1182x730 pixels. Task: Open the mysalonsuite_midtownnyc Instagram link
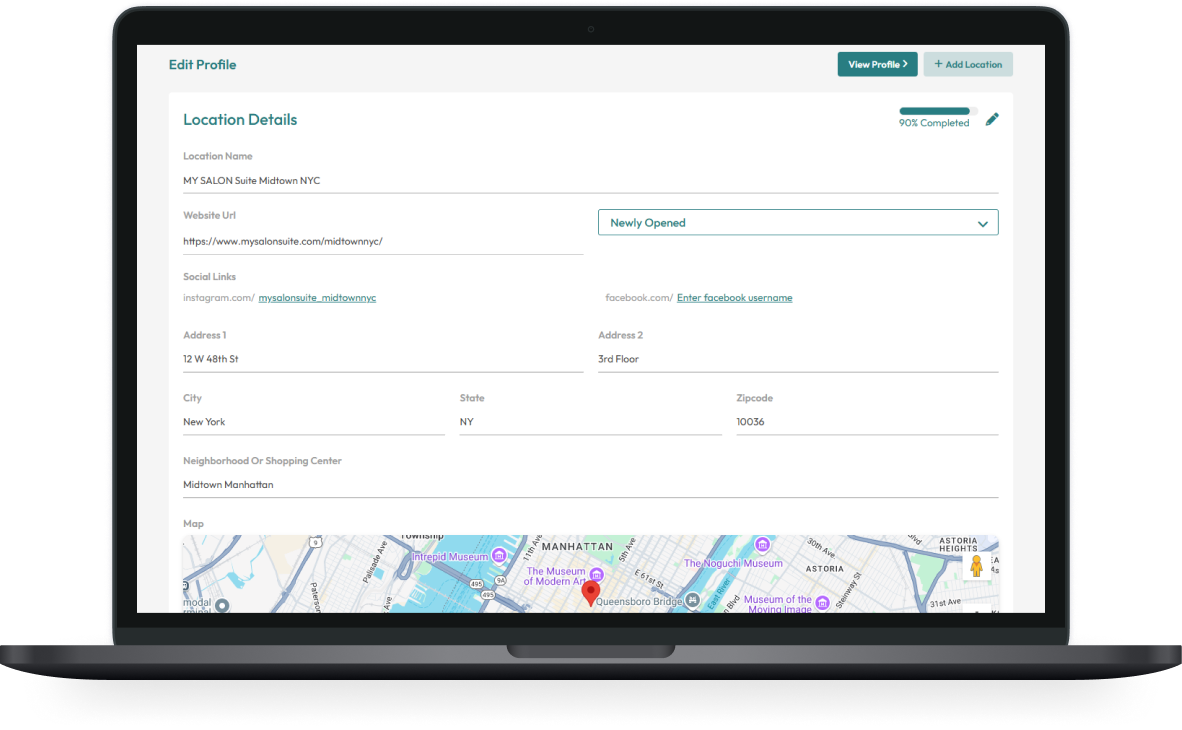point(317,297)
